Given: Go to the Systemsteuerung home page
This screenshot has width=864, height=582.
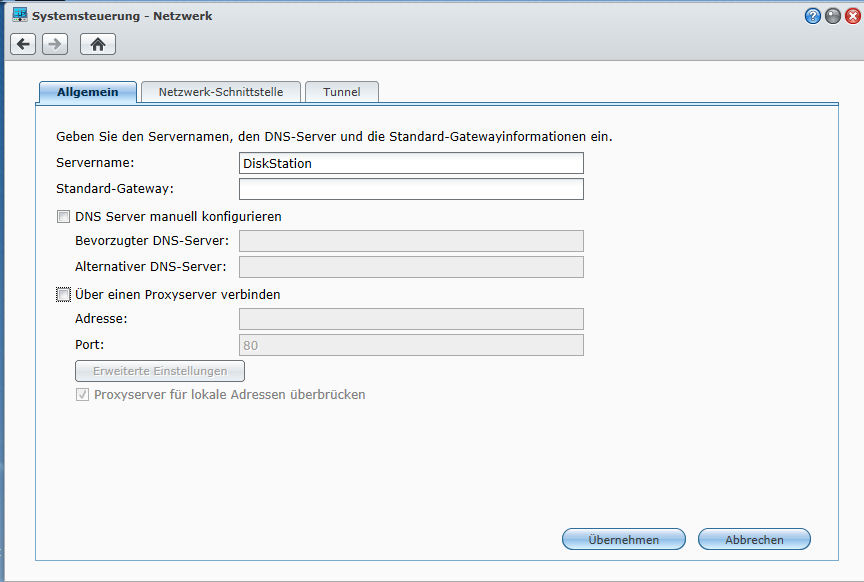Looking at the screenshot, I should (x=98, y=44).
